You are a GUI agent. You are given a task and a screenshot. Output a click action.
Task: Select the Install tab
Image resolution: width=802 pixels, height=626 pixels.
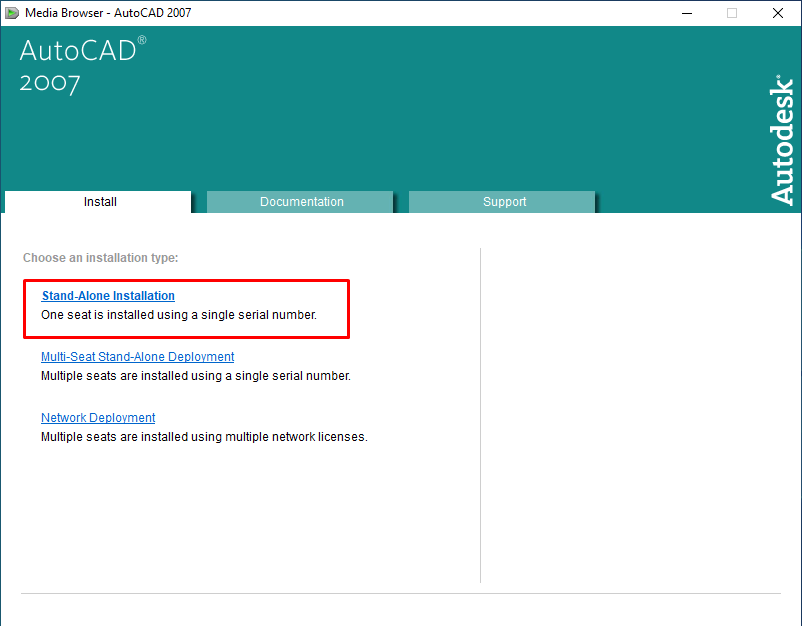click(x=99, y=202)
